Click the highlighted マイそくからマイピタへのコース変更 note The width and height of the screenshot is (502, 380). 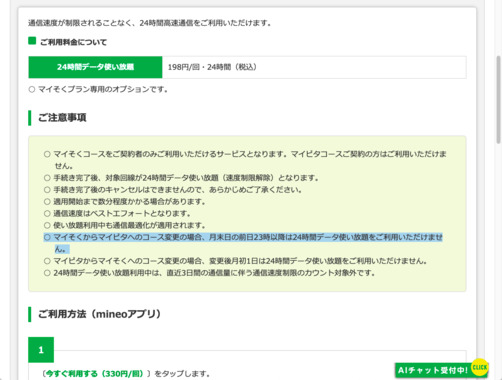tap(243, 243)
